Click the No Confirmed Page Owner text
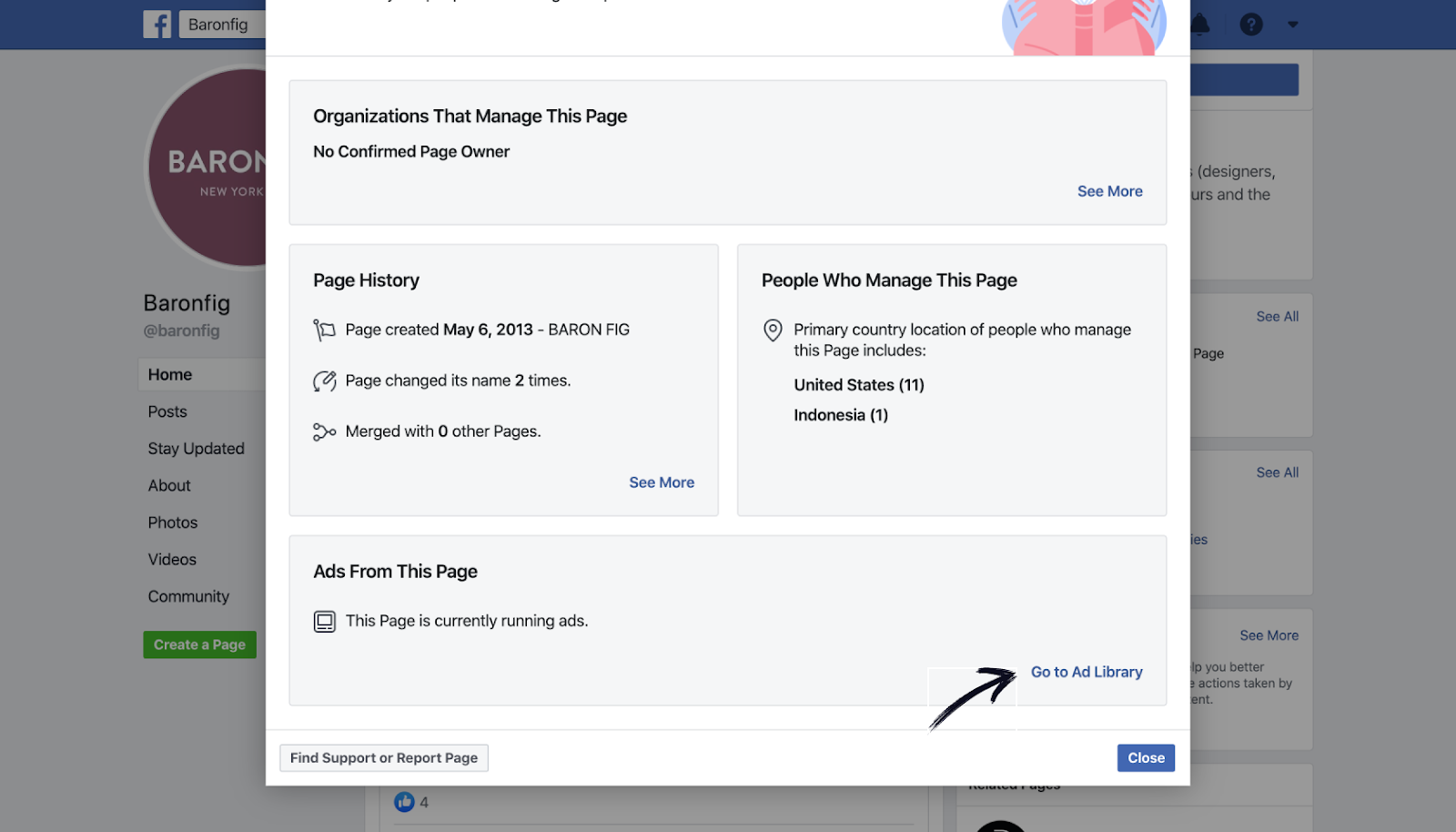Screen dimensions: 1456x832 point(411,152)
